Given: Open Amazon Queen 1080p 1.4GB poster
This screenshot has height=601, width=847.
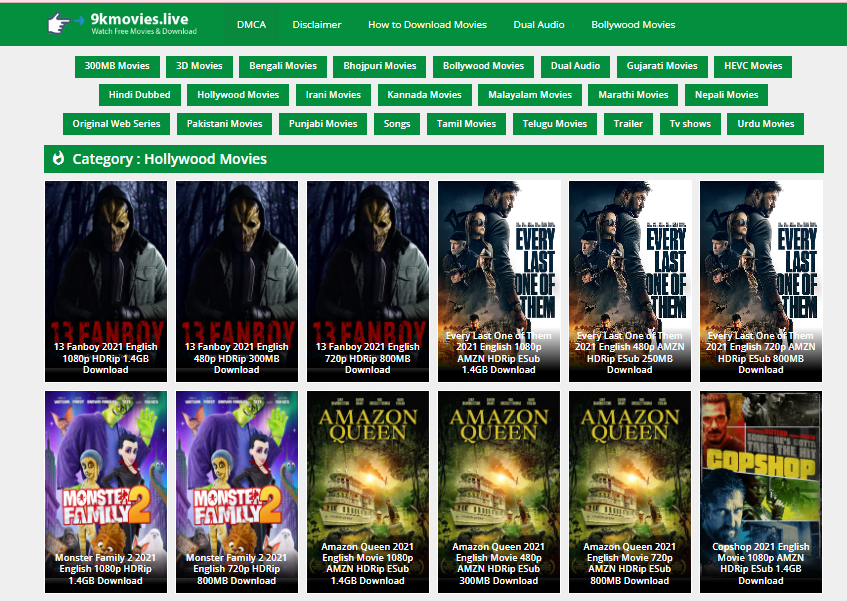Looking at the screenshot, I should tap(368, 492).
